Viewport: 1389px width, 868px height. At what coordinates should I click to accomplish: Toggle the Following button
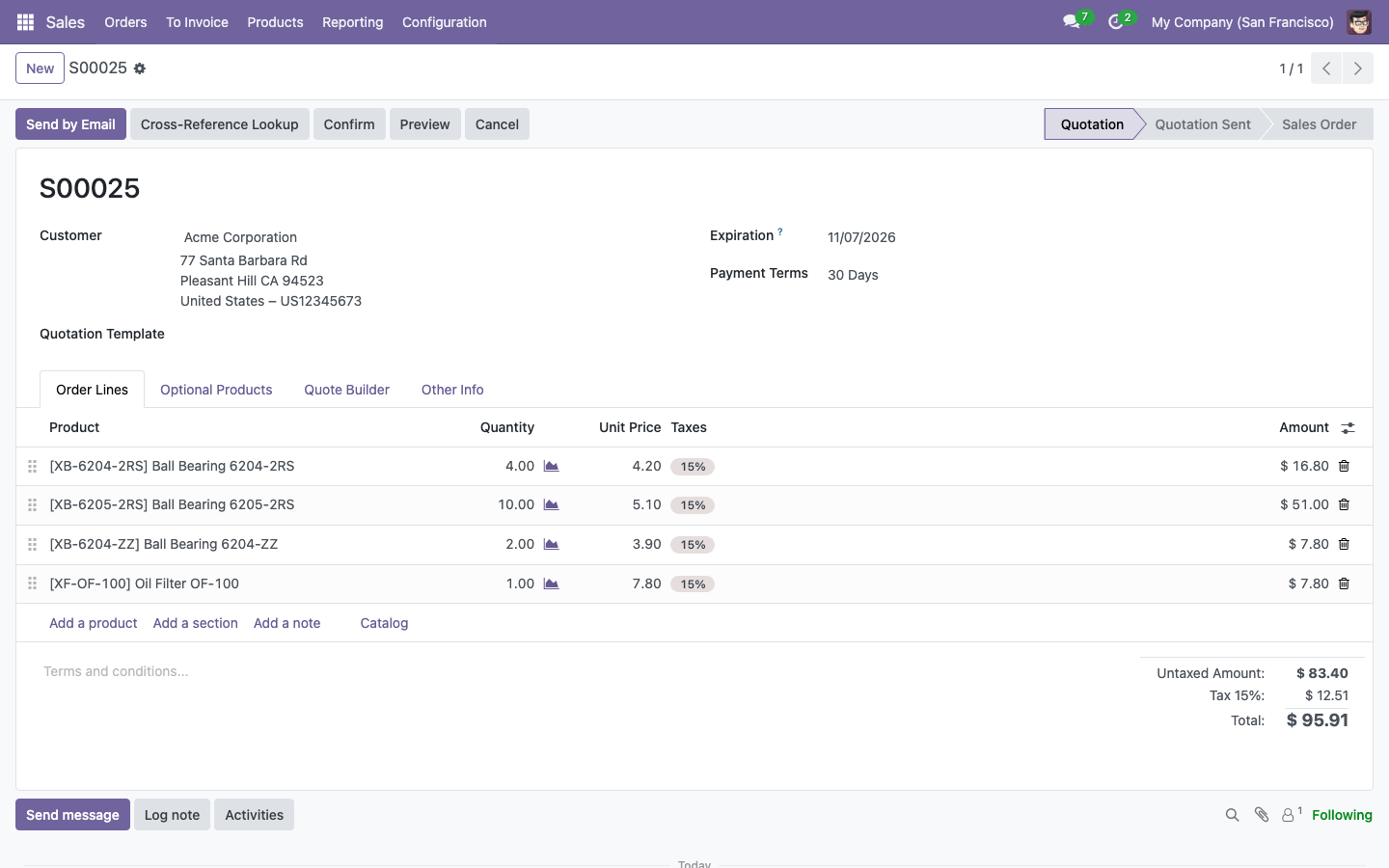(1342, 815)
